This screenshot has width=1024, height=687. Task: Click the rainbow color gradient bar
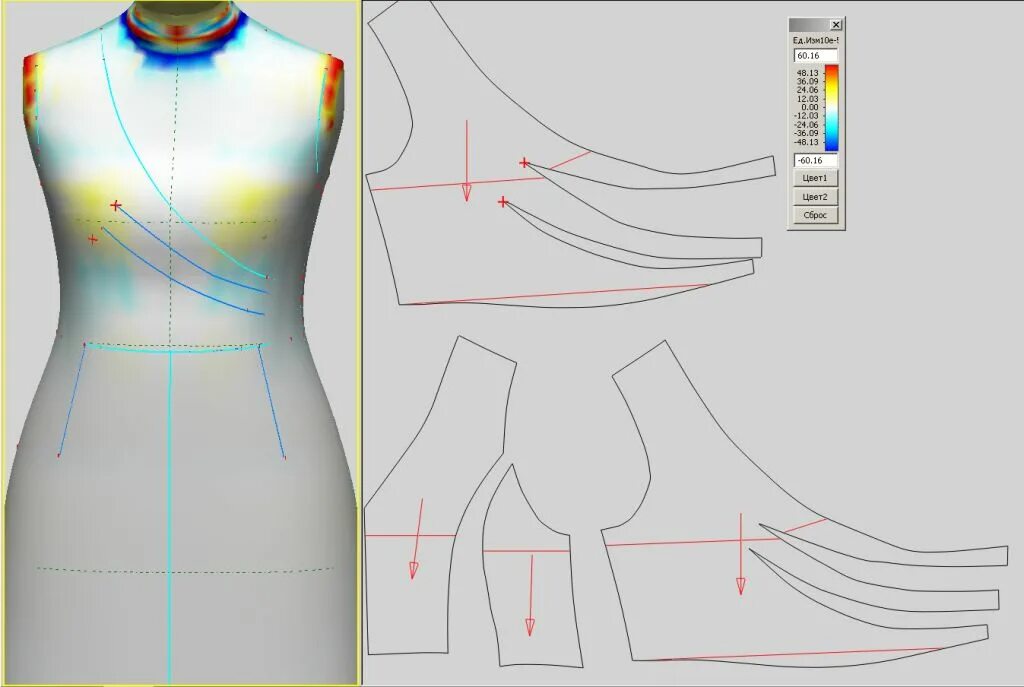tap(831, 108)
